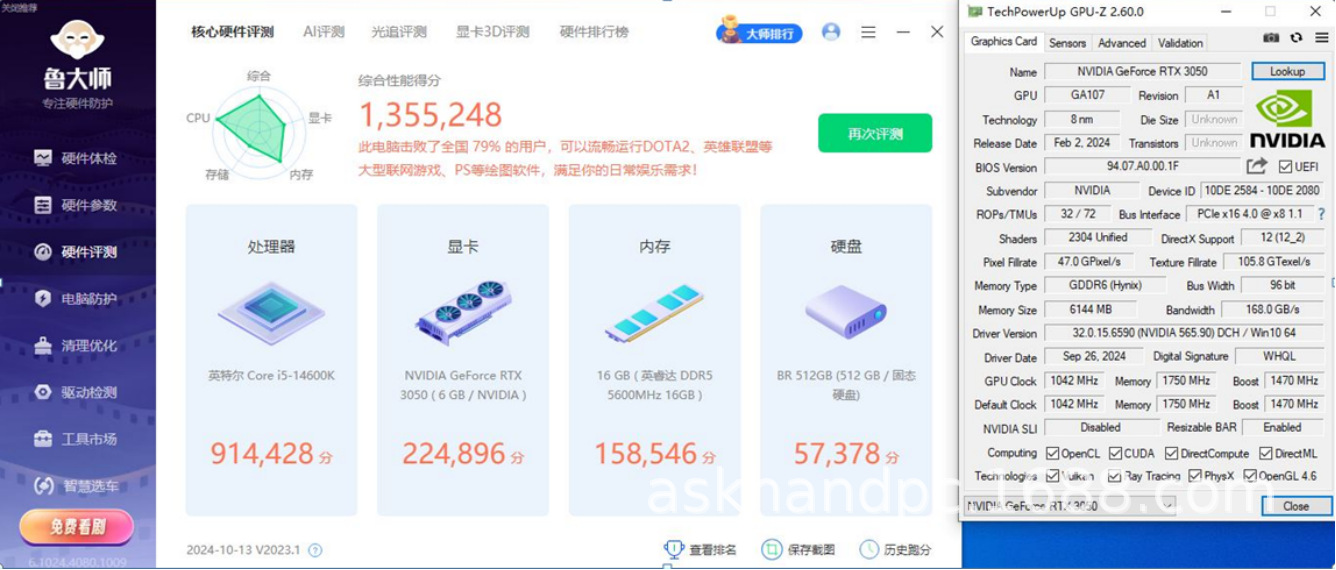Click the BIOS export share icon
Viewport: 1336px width, 570px height.
(x=1257, y=166)
